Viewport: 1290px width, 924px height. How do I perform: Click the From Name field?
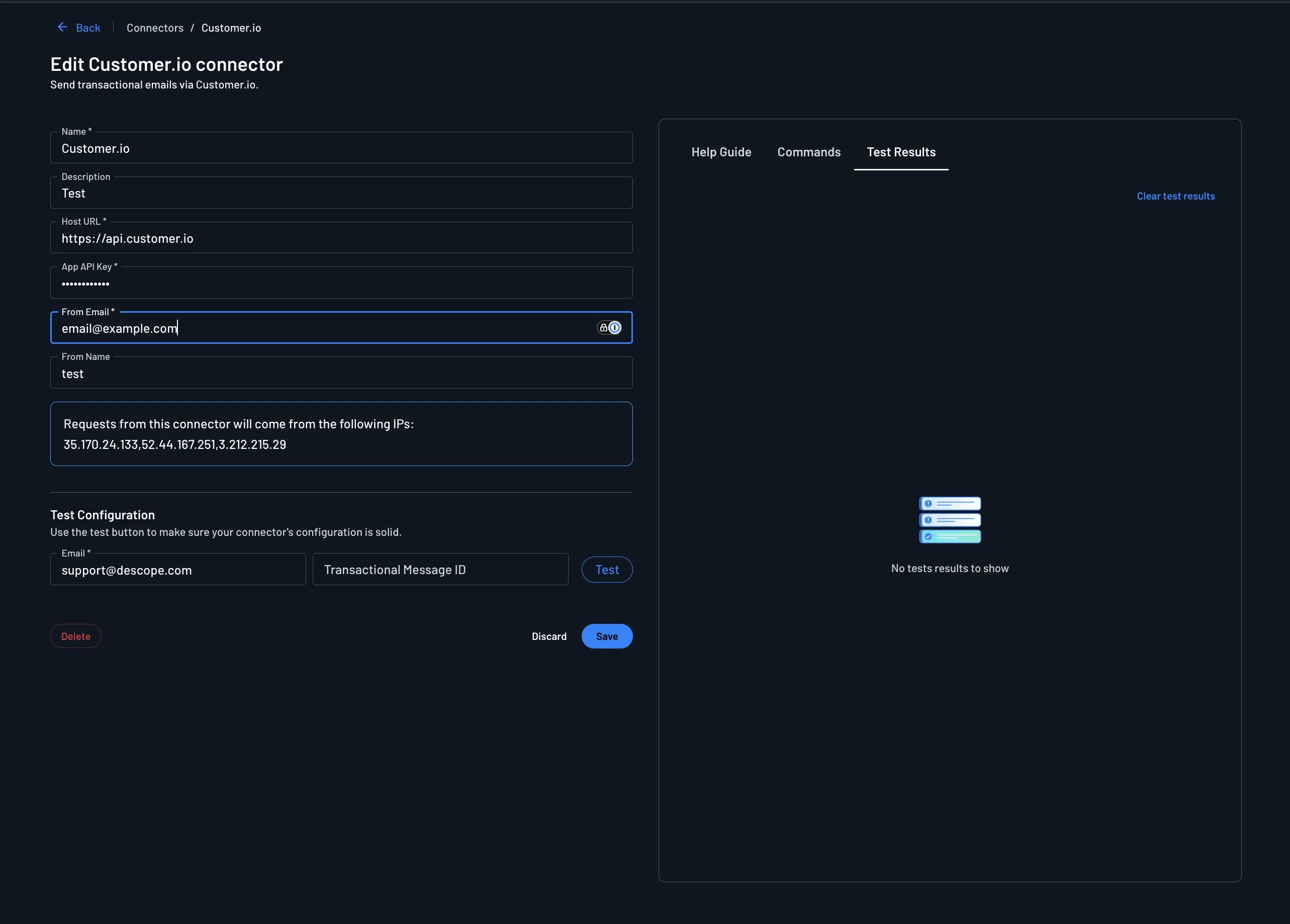341,373
